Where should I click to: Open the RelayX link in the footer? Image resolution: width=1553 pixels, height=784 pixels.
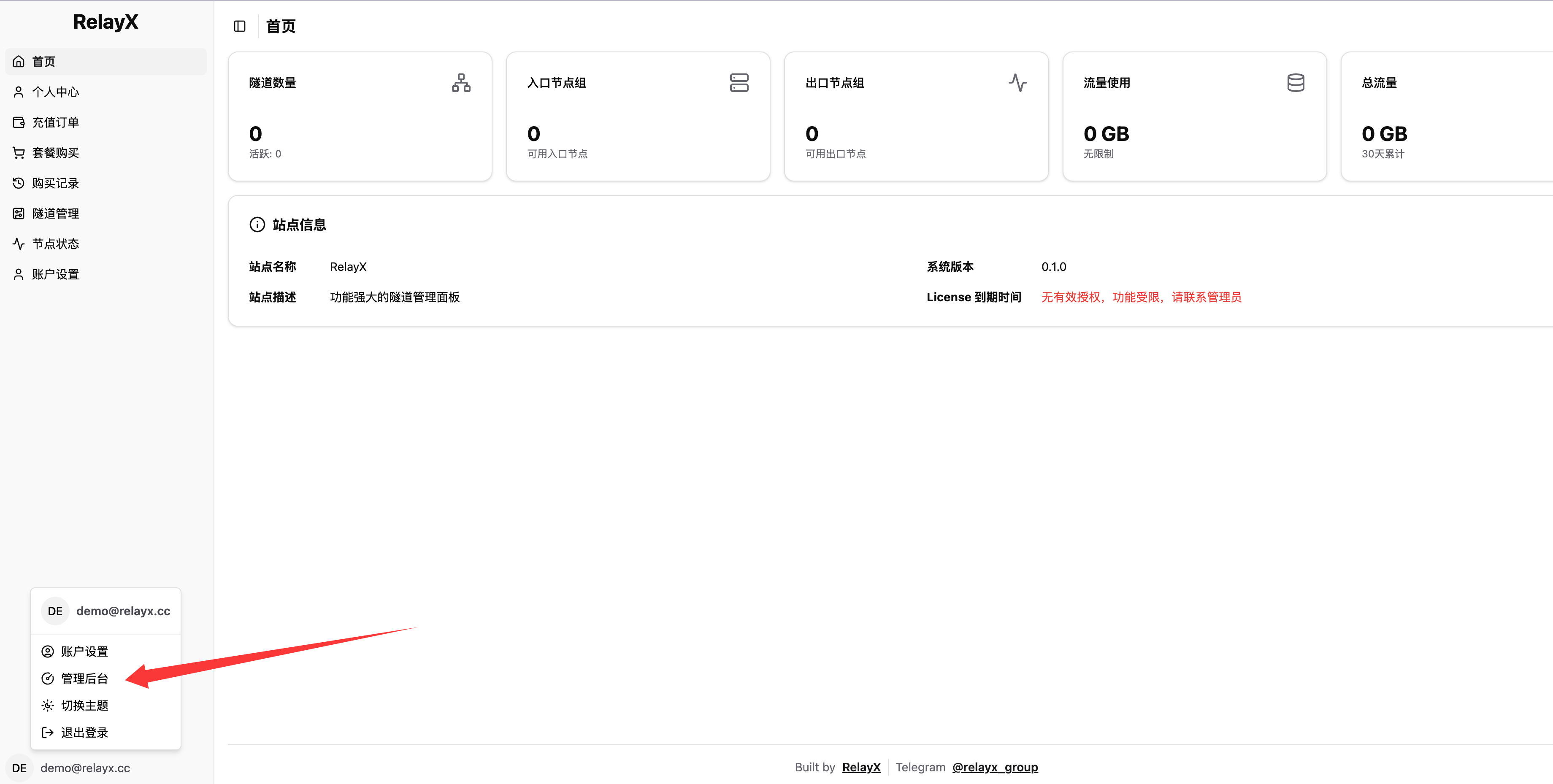tap(861, 767)
